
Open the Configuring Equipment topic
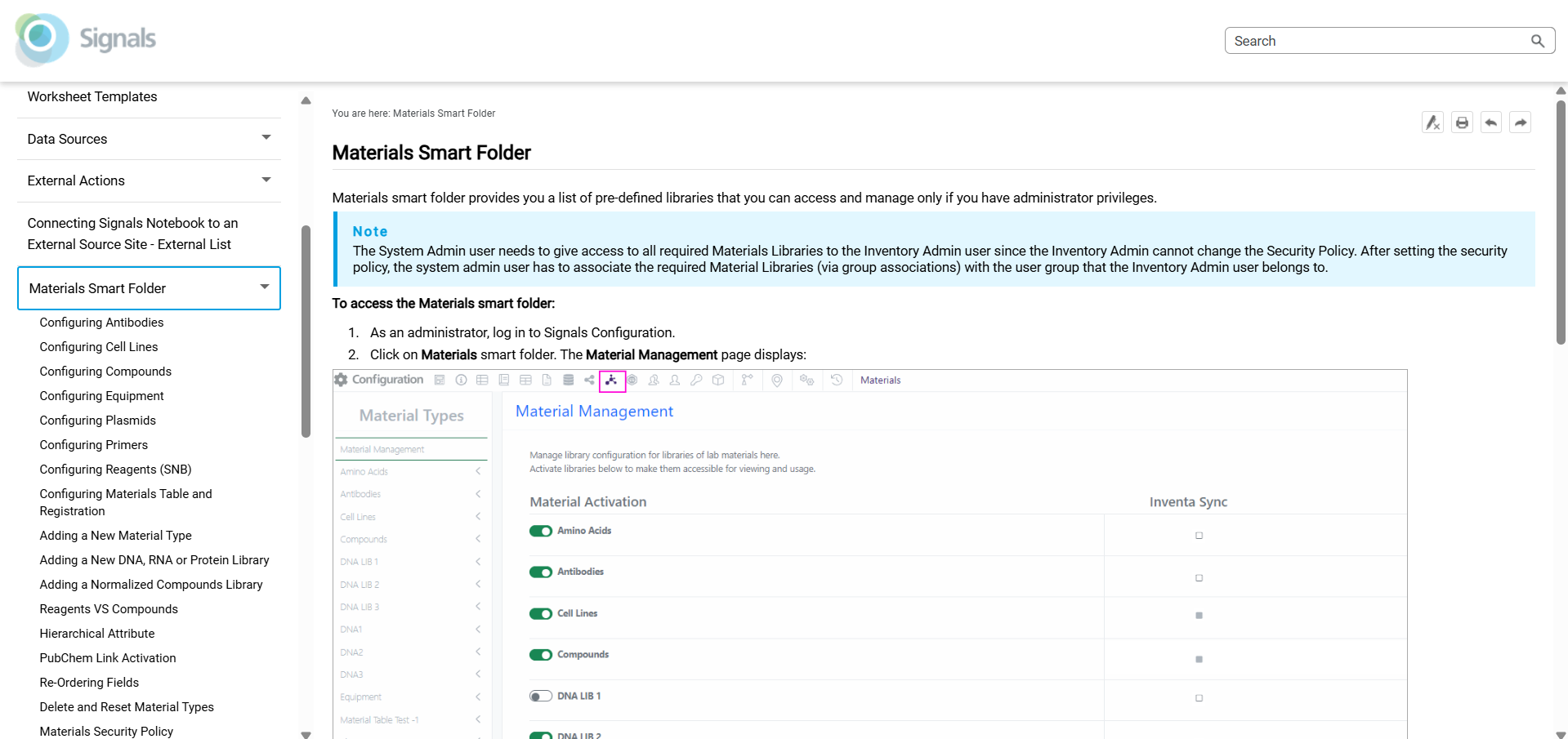pos(101,396)
